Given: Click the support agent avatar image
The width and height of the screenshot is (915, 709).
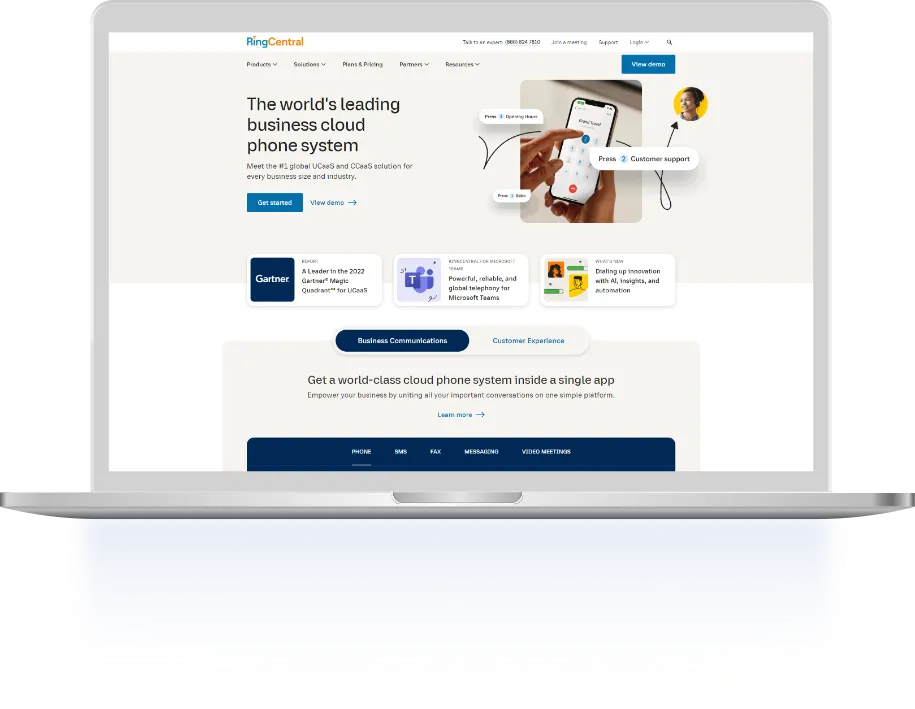Looking at the screenshot, I should point(690,104).
